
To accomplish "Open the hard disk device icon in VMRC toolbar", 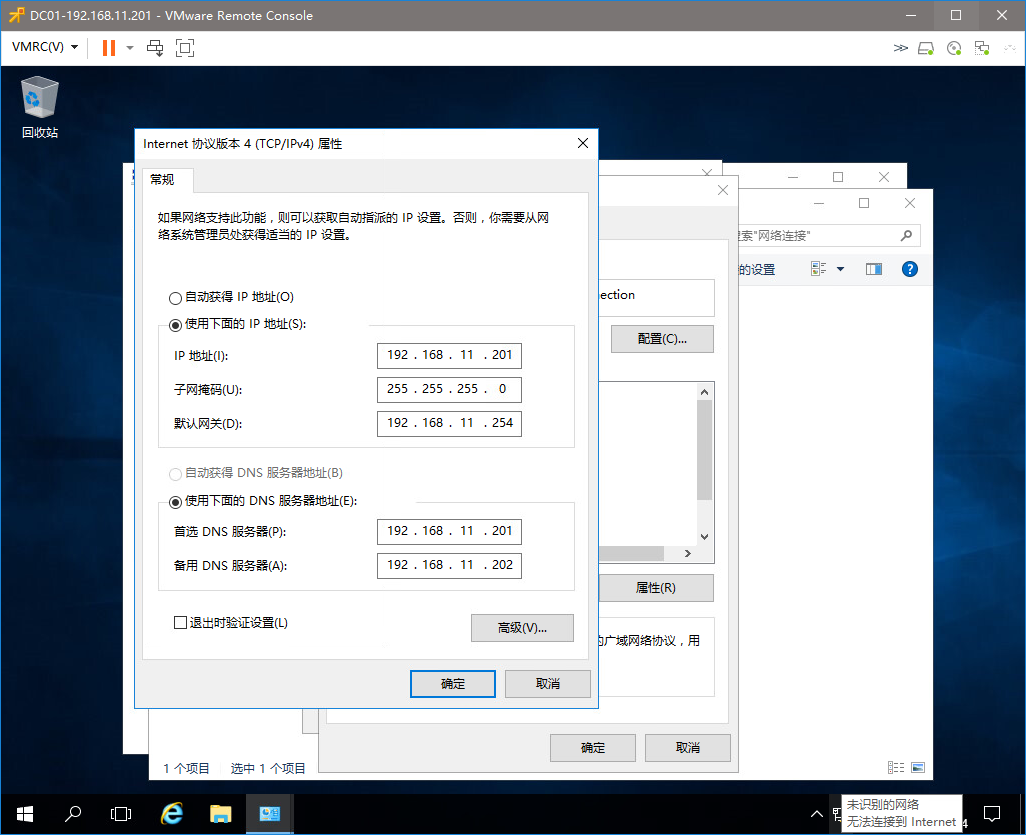I will [926, 48].
